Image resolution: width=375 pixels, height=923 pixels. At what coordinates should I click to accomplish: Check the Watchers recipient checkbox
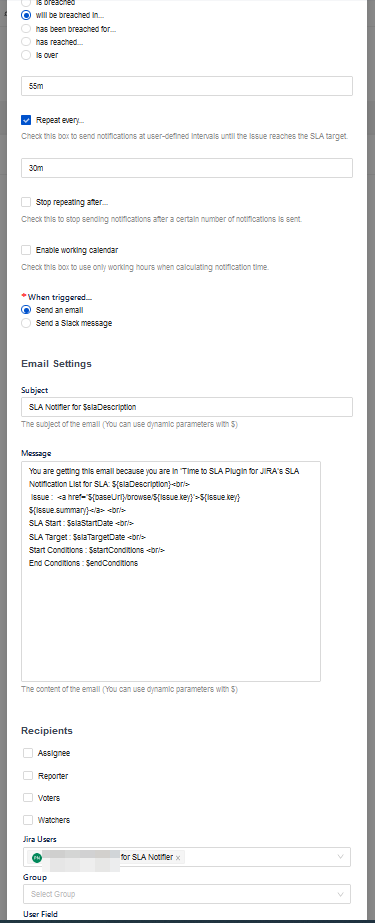pyautogui.click(x=28, y=819)
